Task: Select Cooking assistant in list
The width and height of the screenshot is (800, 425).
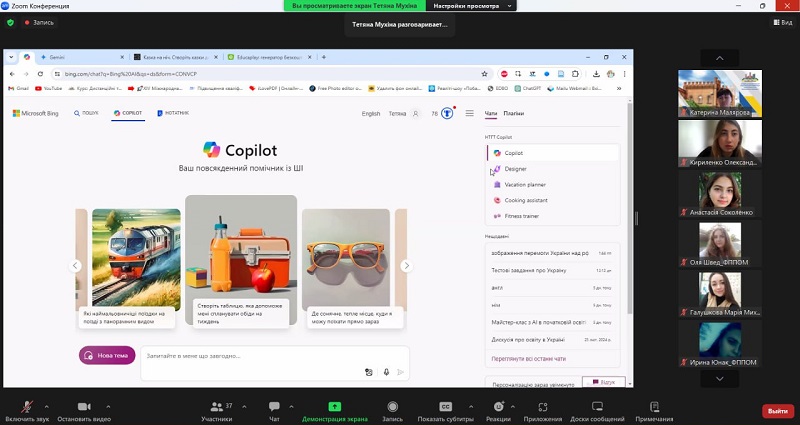Action: (553, 201)
